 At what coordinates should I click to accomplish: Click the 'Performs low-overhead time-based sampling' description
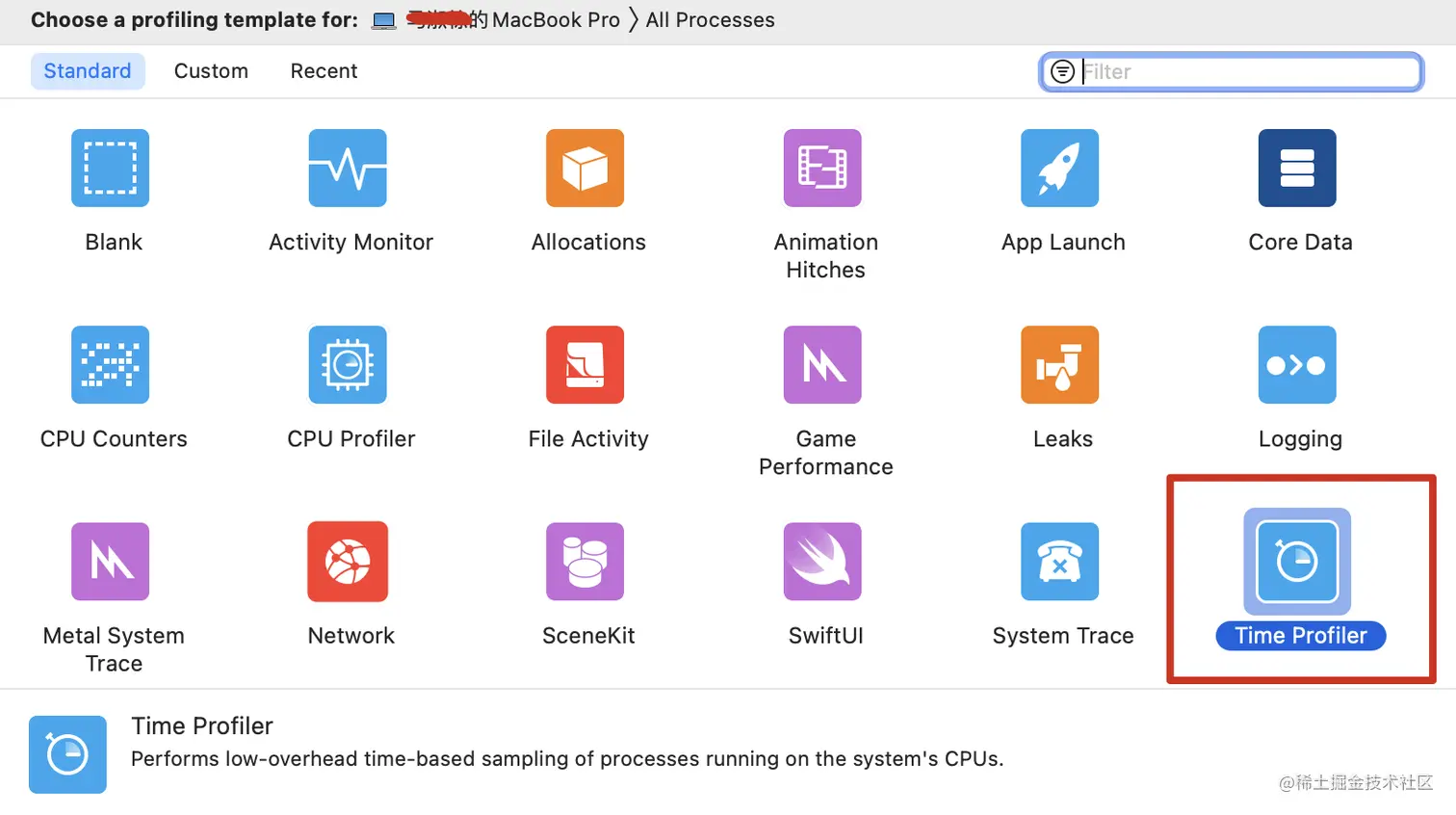[567, 759]
